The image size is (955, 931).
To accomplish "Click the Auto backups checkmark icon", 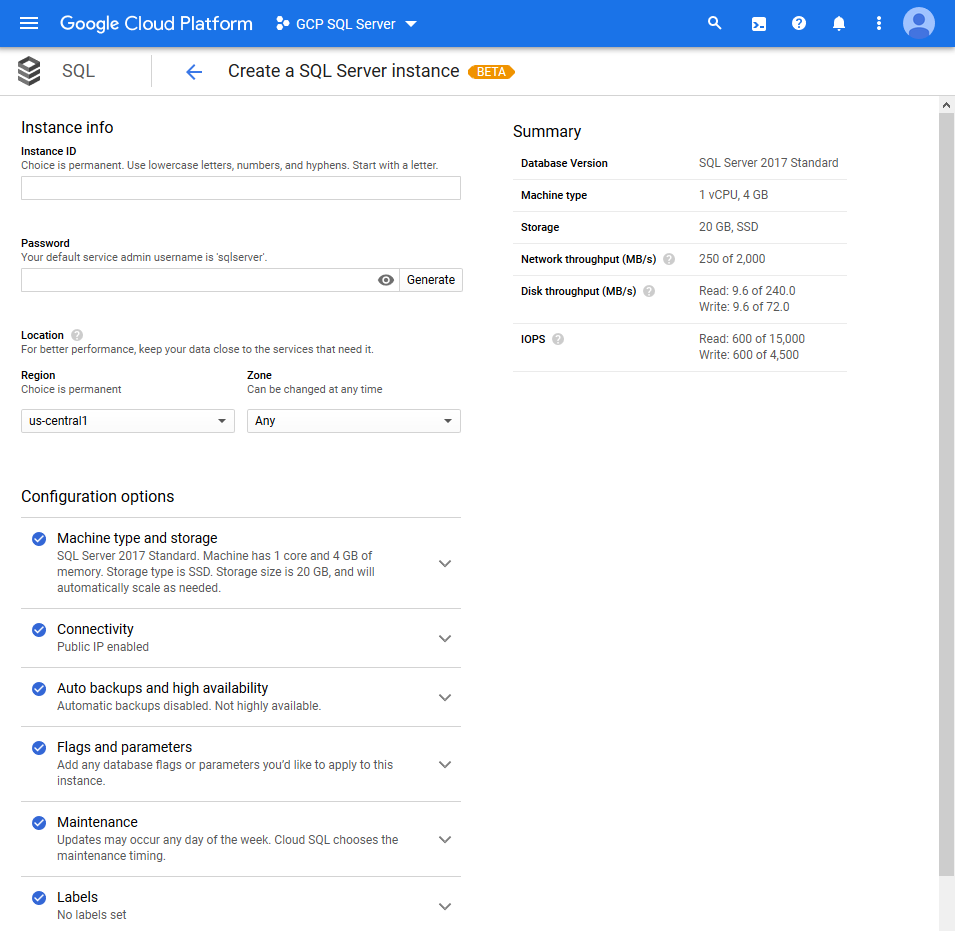I will [x=39, y=689].
